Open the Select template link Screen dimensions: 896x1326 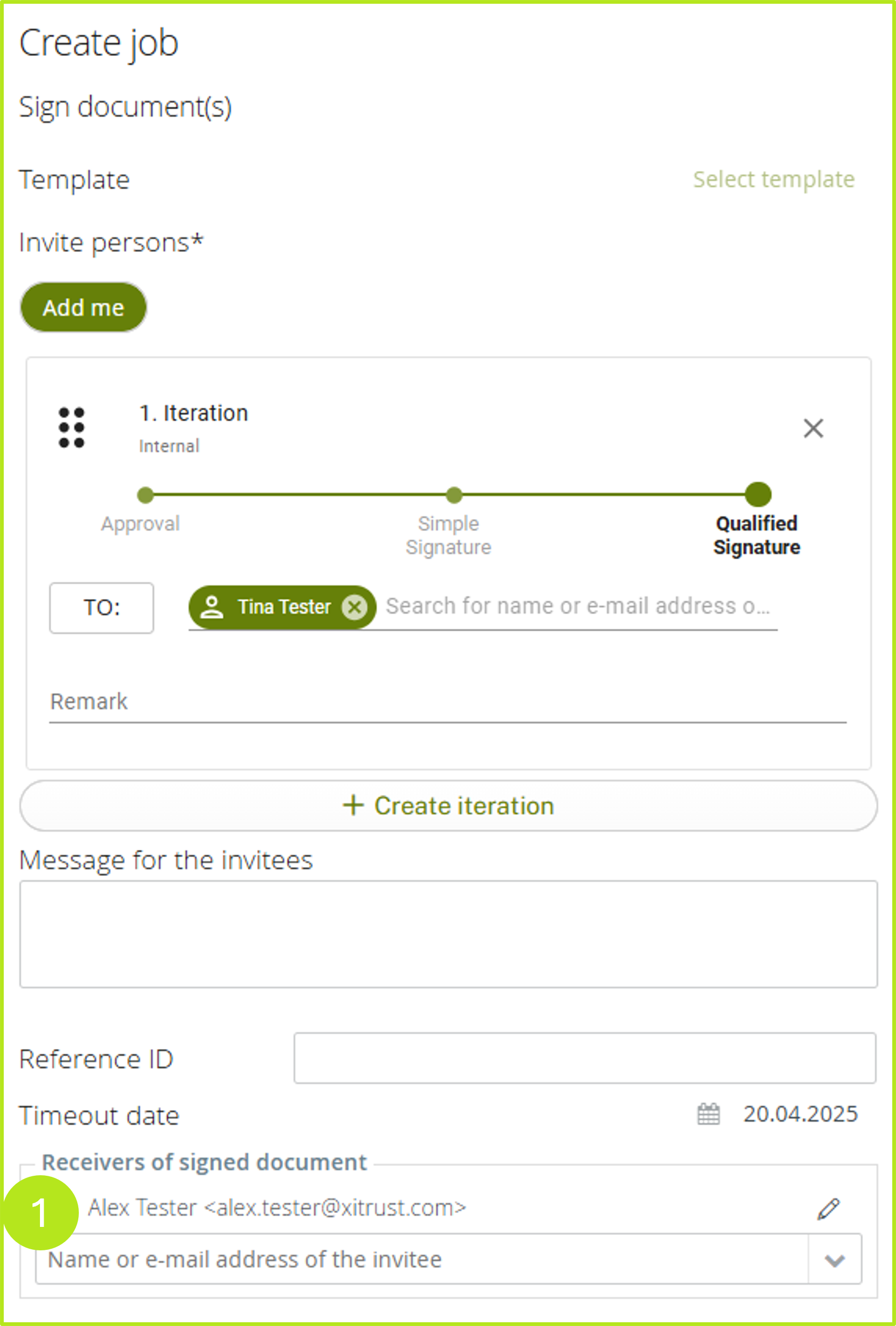click(x=773, y=179)
